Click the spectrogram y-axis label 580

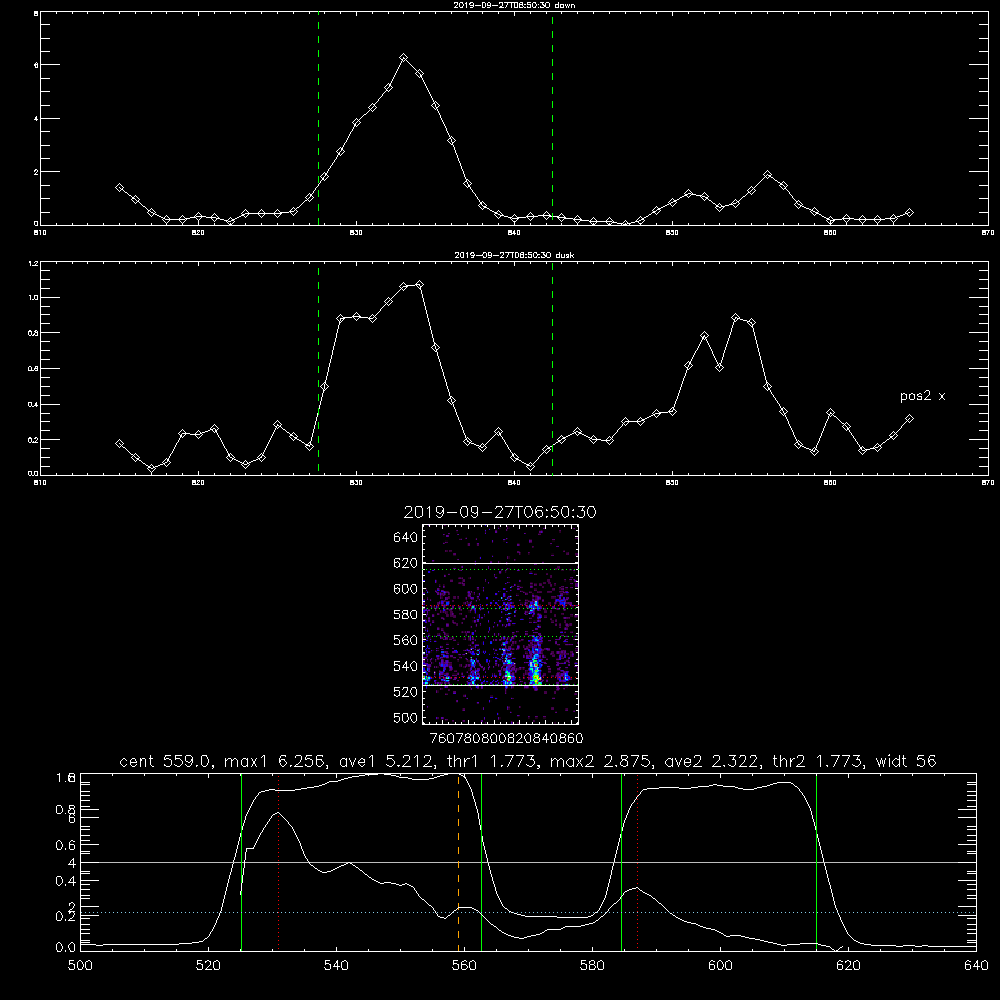point(406,615)
